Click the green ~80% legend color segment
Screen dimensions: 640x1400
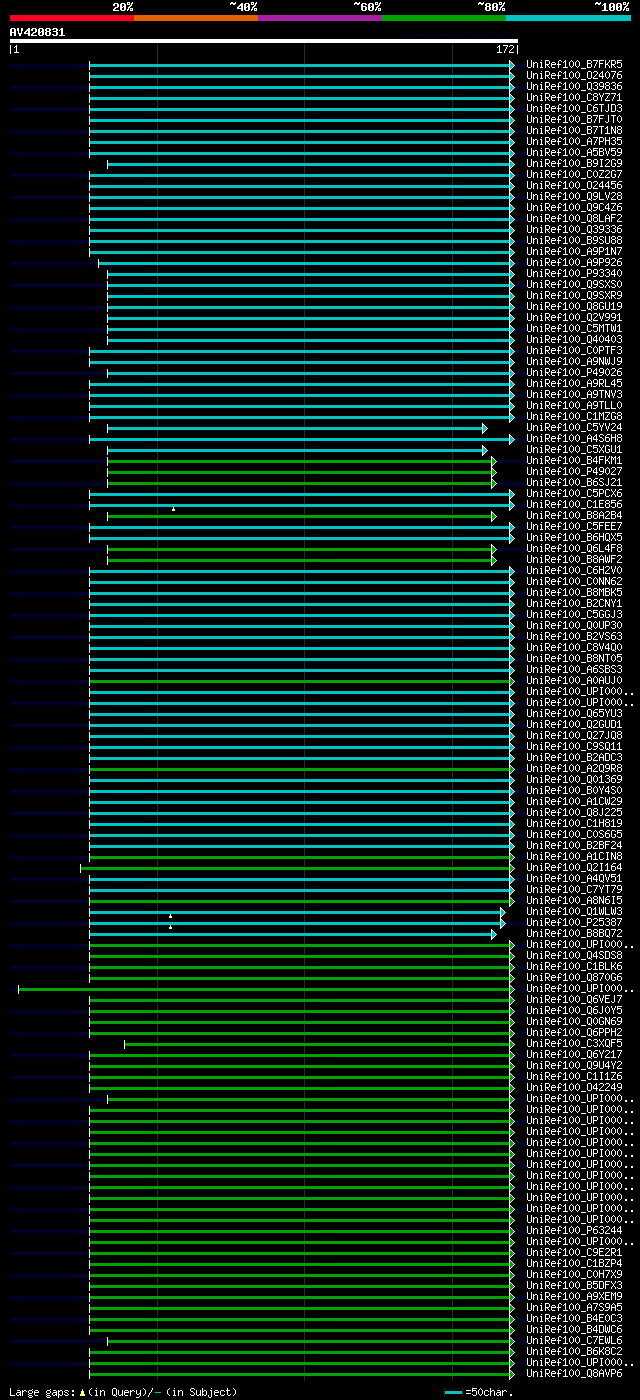444,17
